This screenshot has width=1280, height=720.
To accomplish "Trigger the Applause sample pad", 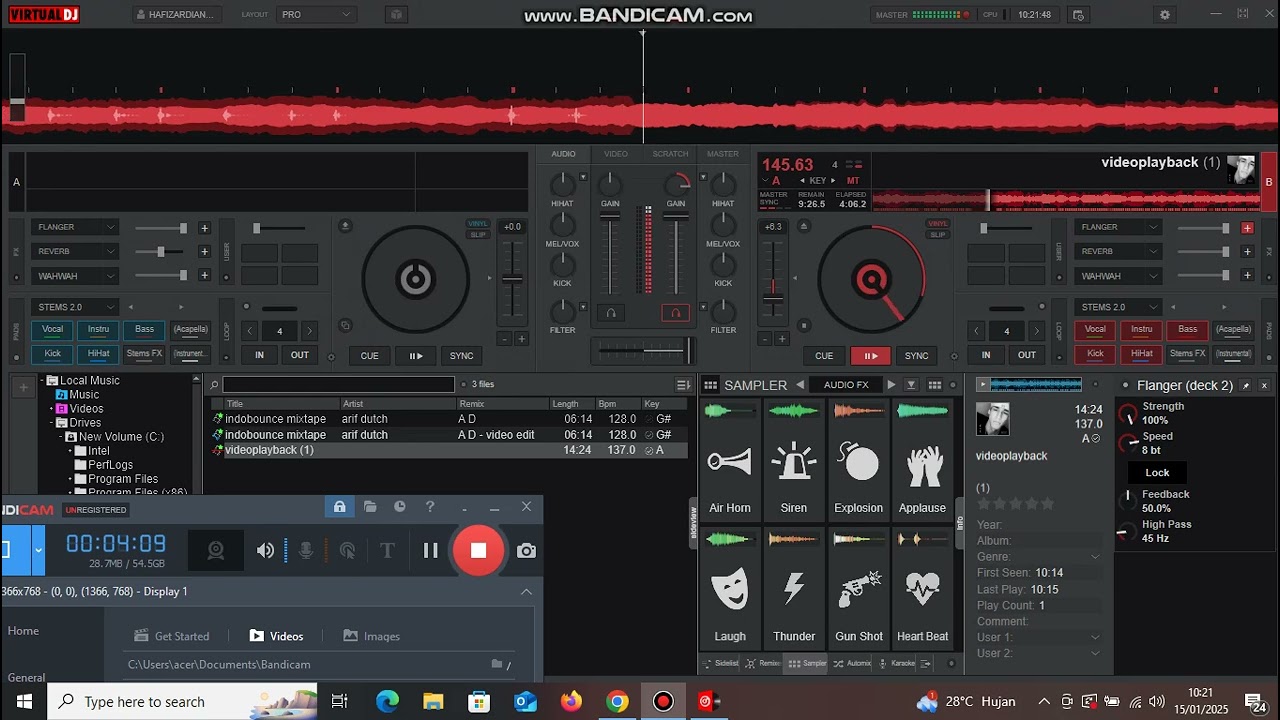I will point(922,460).
